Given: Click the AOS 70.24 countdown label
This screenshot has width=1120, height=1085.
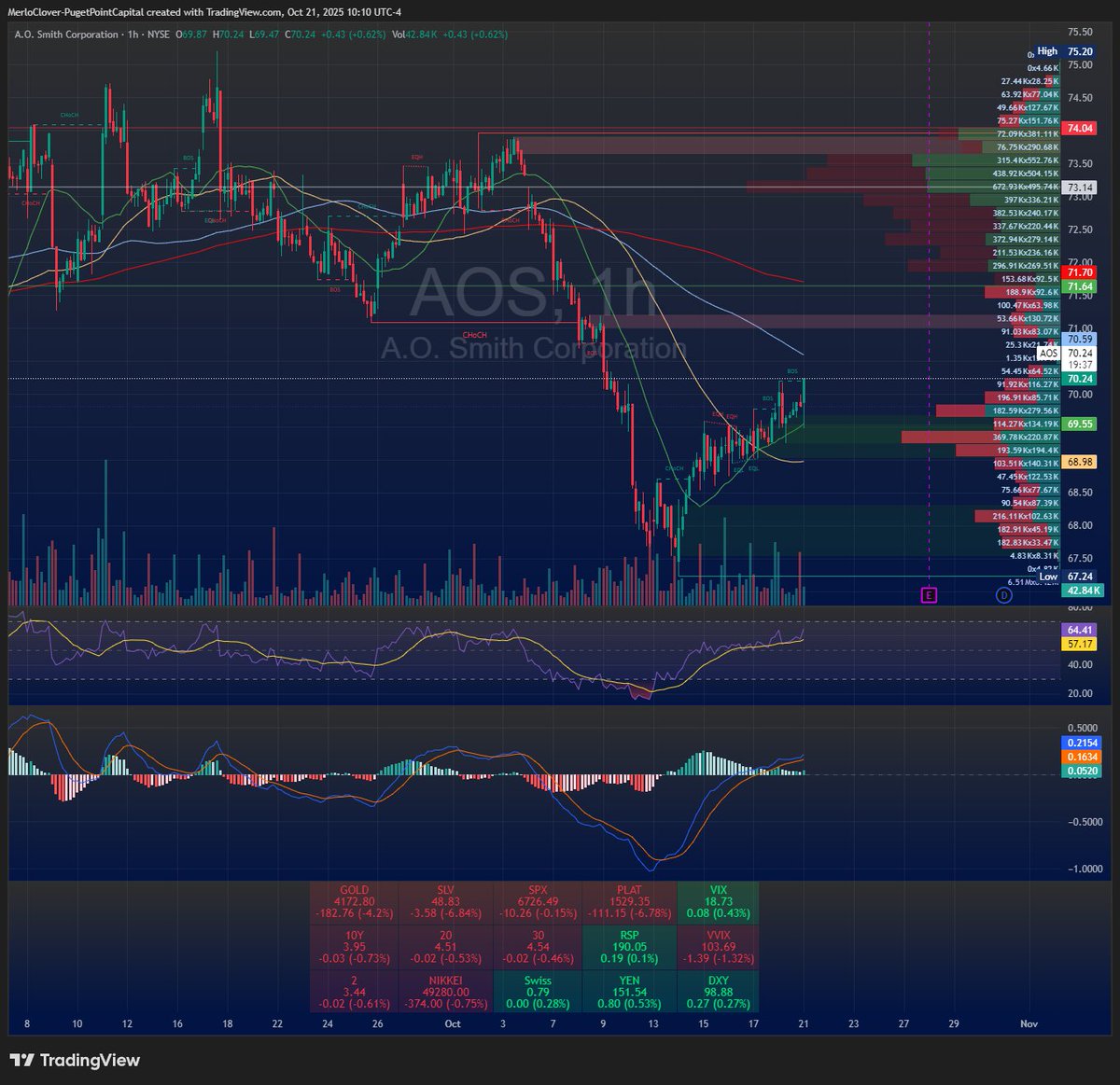Looking at the screenshot, I should (x=1066, y=359).
